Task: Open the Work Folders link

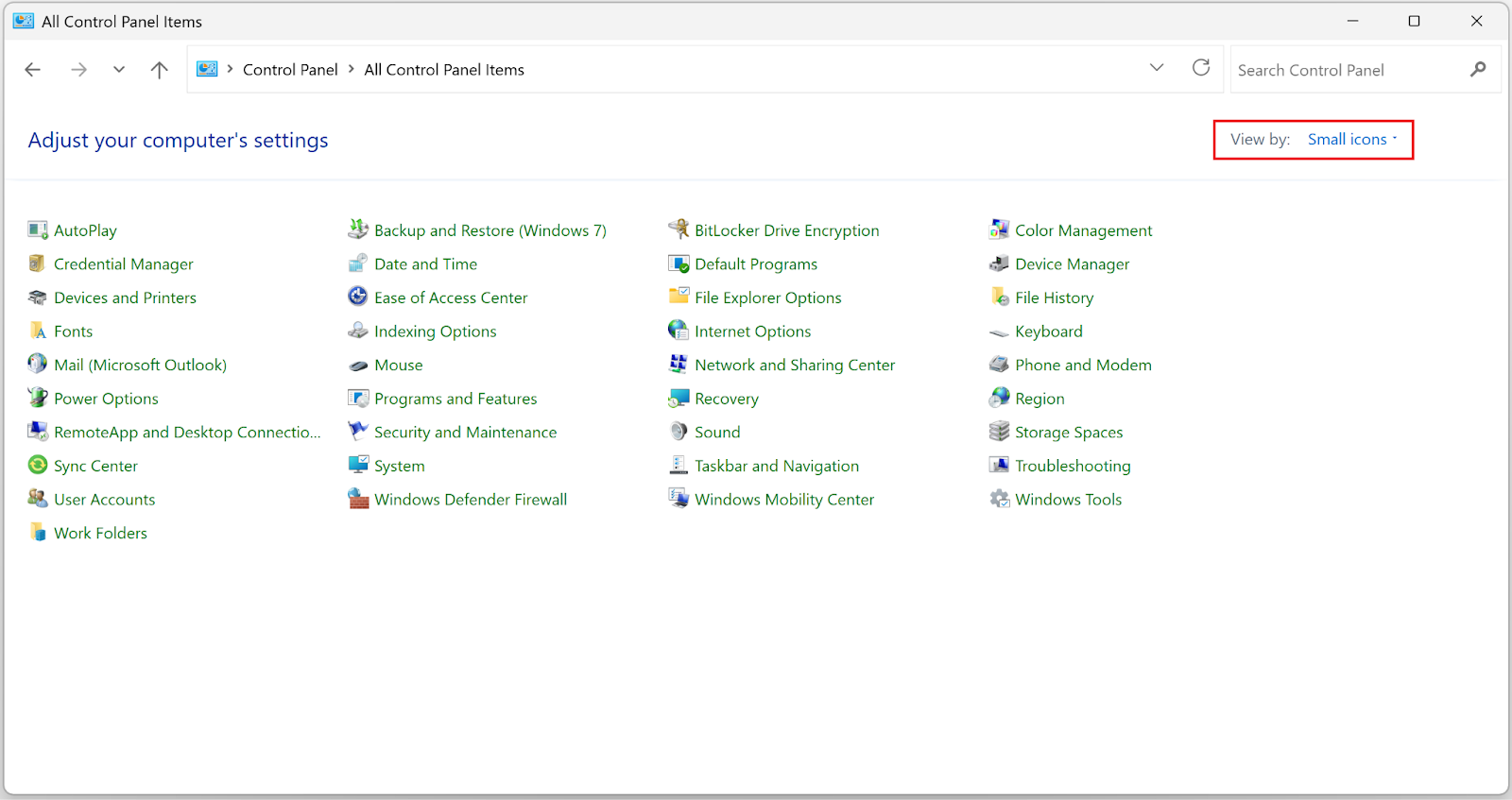Action: point(100,533)
